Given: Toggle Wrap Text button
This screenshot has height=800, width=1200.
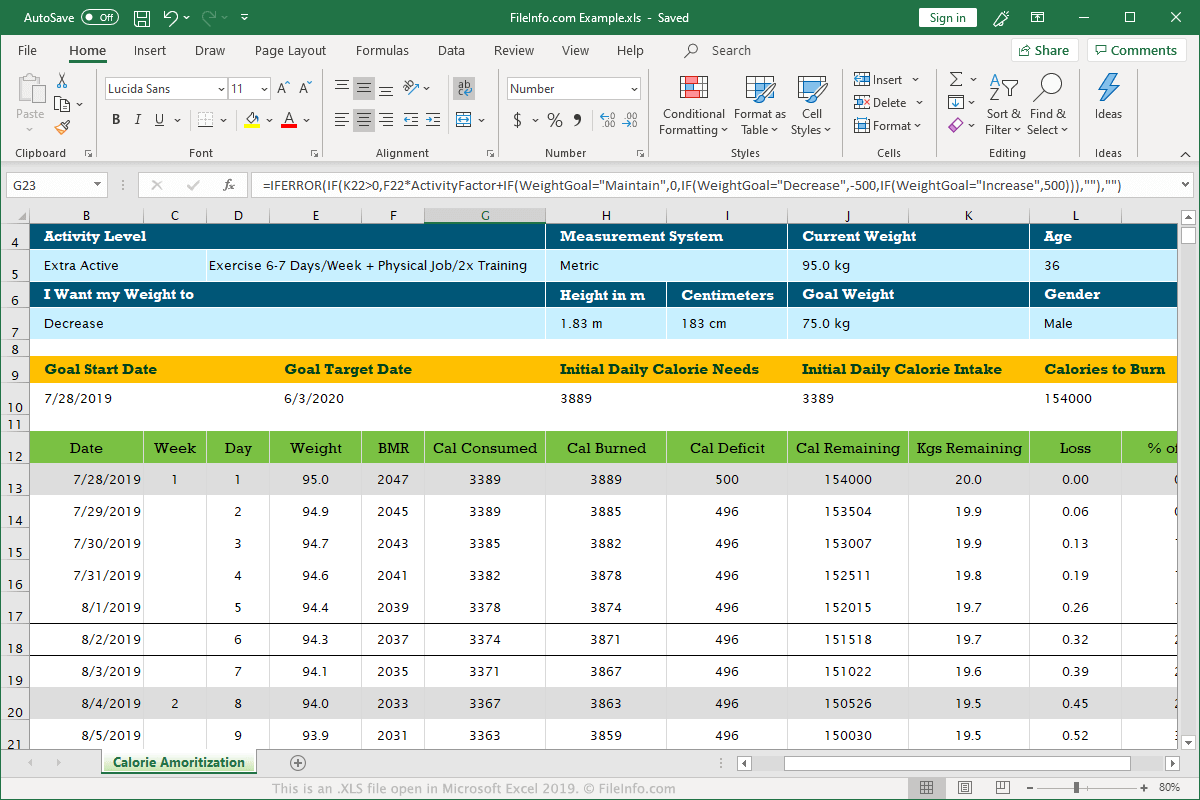Looking at the screenshot, I should tap(464, 88).
